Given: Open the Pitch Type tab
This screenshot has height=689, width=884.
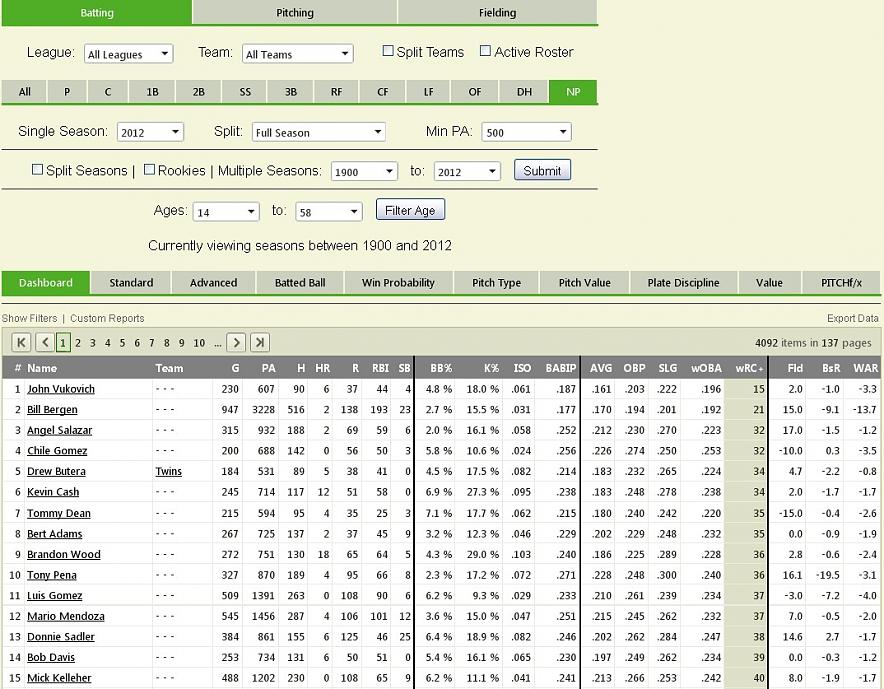Looking at the screenshot, I should point(496,282).
